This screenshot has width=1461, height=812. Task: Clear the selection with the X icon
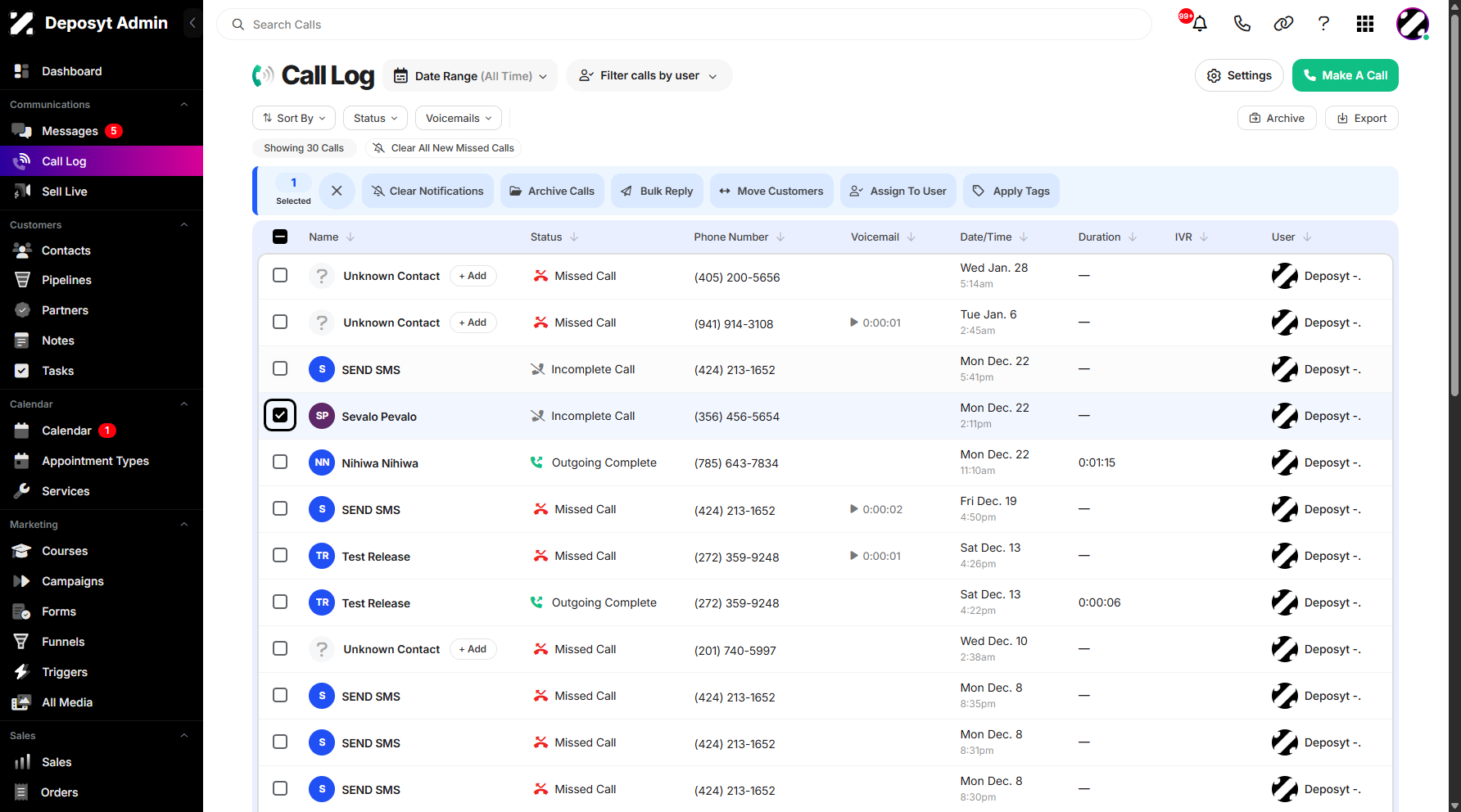pyautogui.click(x=337, y=191)
